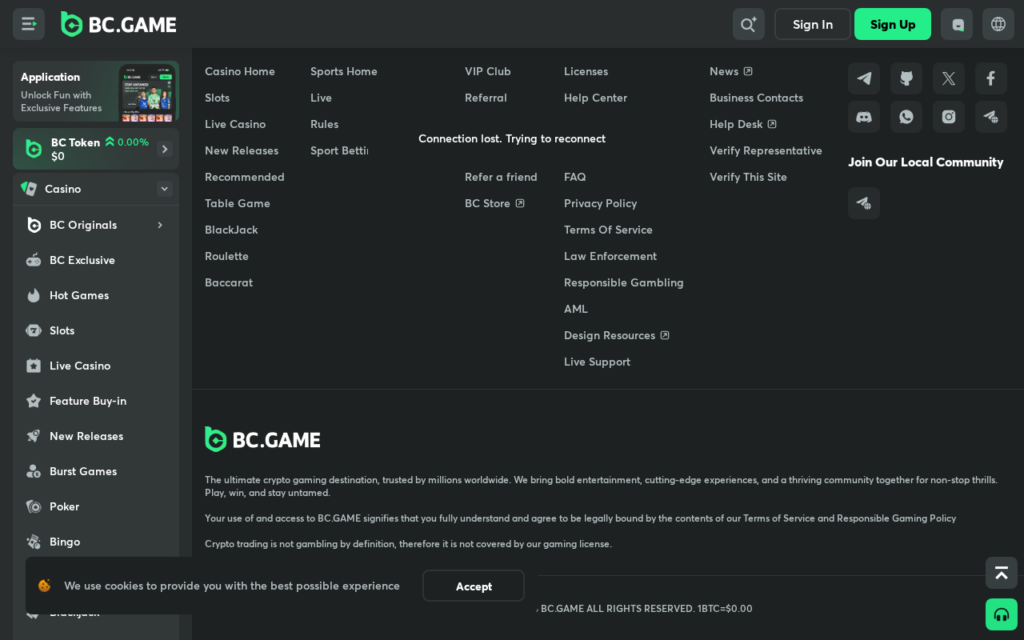
Task: Open the Instagram social icon
Action: coord(948,117)
